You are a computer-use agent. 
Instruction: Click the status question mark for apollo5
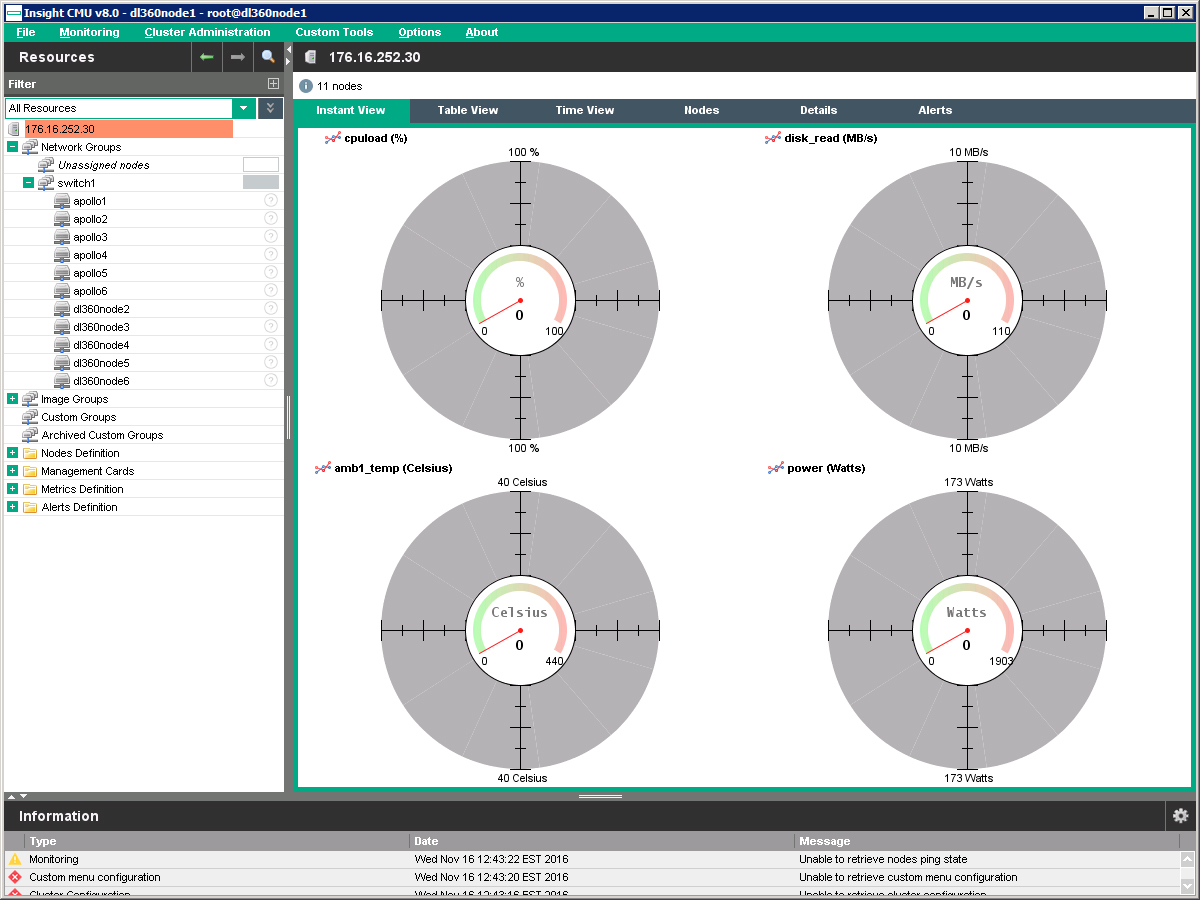coord(271,273)
